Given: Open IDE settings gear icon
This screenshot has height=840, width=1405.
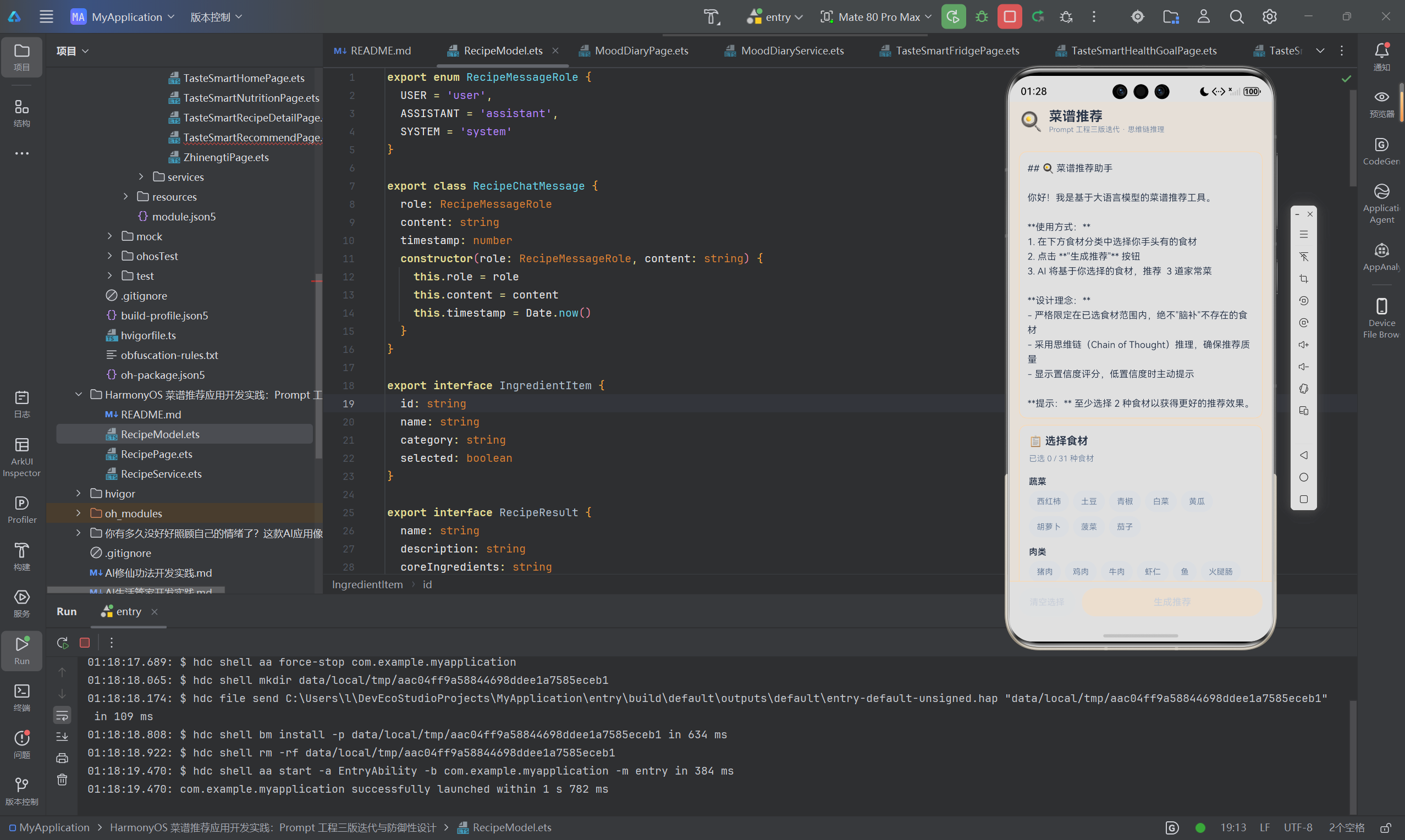Looking at the screenshot, I should (x=1270, y=17).
